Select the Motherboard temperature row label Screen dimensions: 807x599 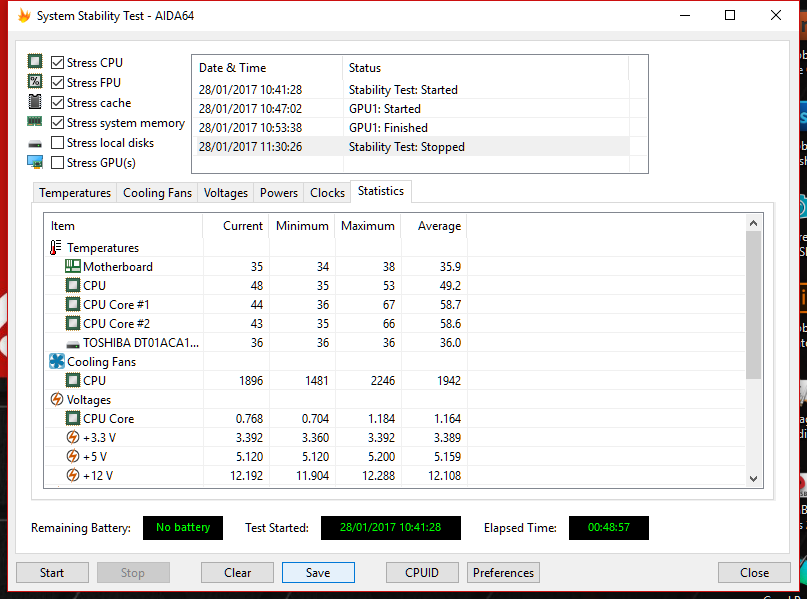(x=118, y=267)
